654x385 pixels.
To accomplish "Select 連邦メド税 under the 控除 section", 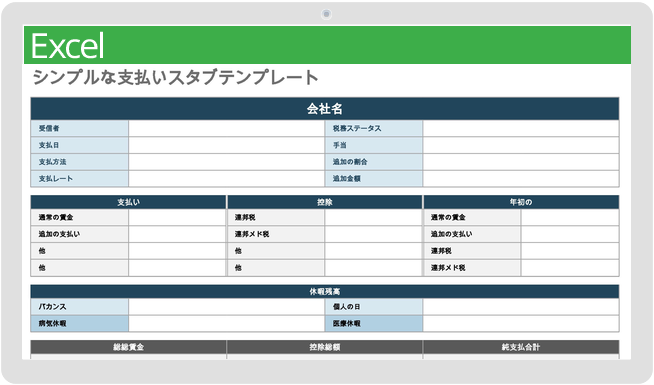I will (276, 234).
